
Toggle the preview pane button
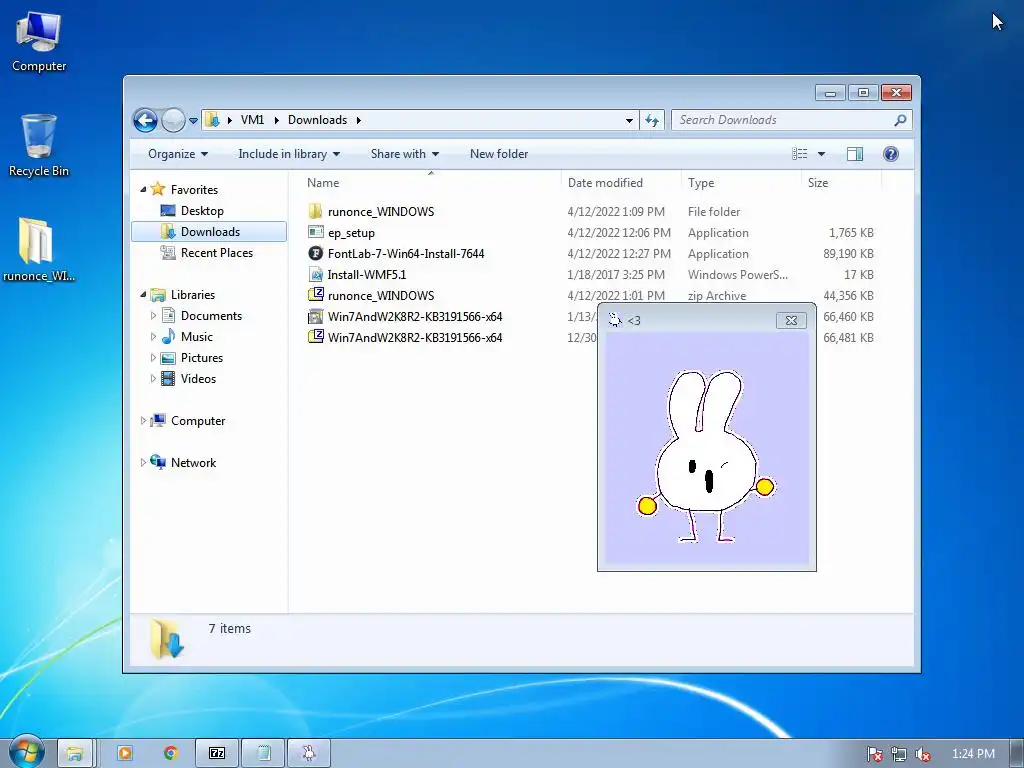click(855, 154)
